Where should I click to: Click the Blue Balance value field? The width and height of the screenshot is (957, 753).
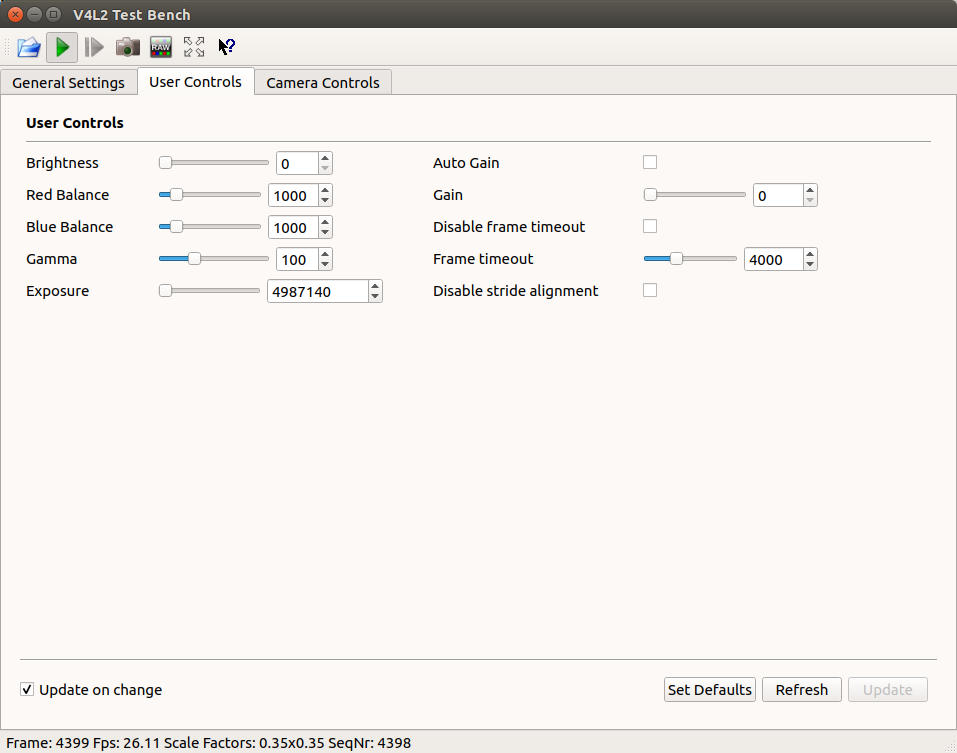pyautogui.click(x=293, y=227)
